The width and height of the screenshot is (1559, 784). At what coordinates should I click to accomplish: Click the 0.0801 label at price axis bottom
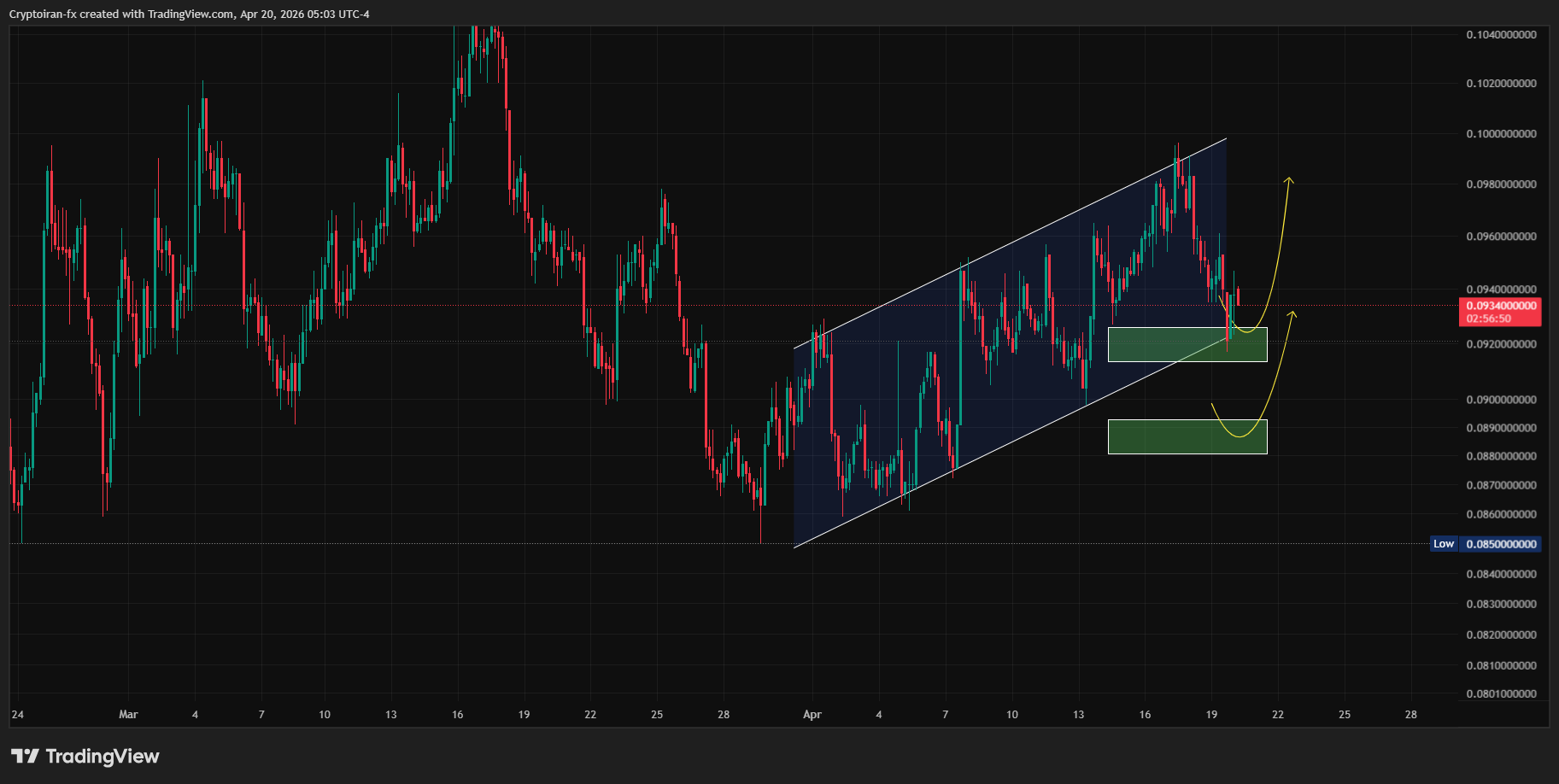tap(1501, 694)
